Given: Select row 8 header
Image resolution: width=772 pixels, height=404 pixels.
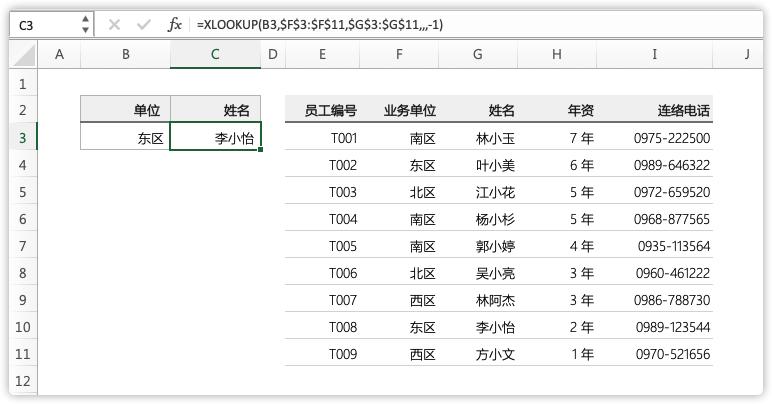Looking at the screenshot, I should pos(23,273).
